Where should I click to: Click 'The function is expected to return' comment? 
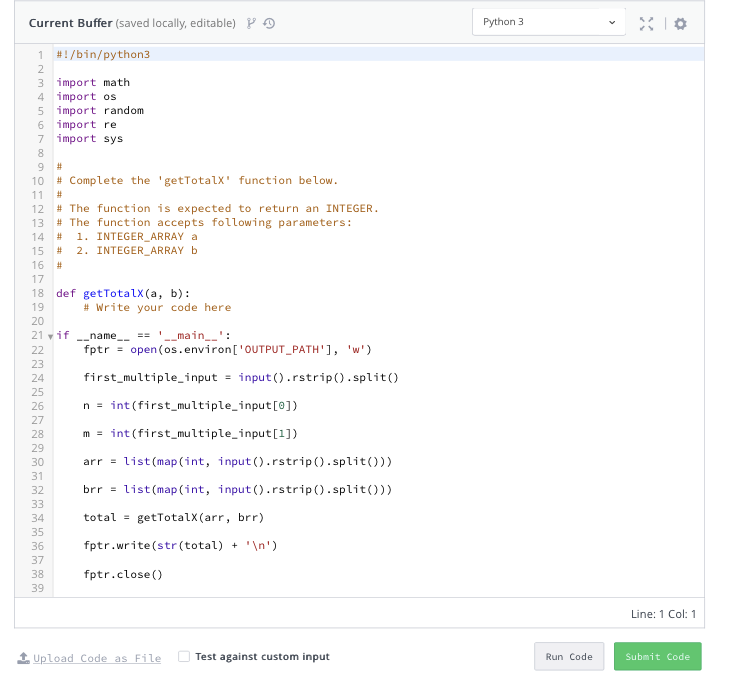(217, 209)
